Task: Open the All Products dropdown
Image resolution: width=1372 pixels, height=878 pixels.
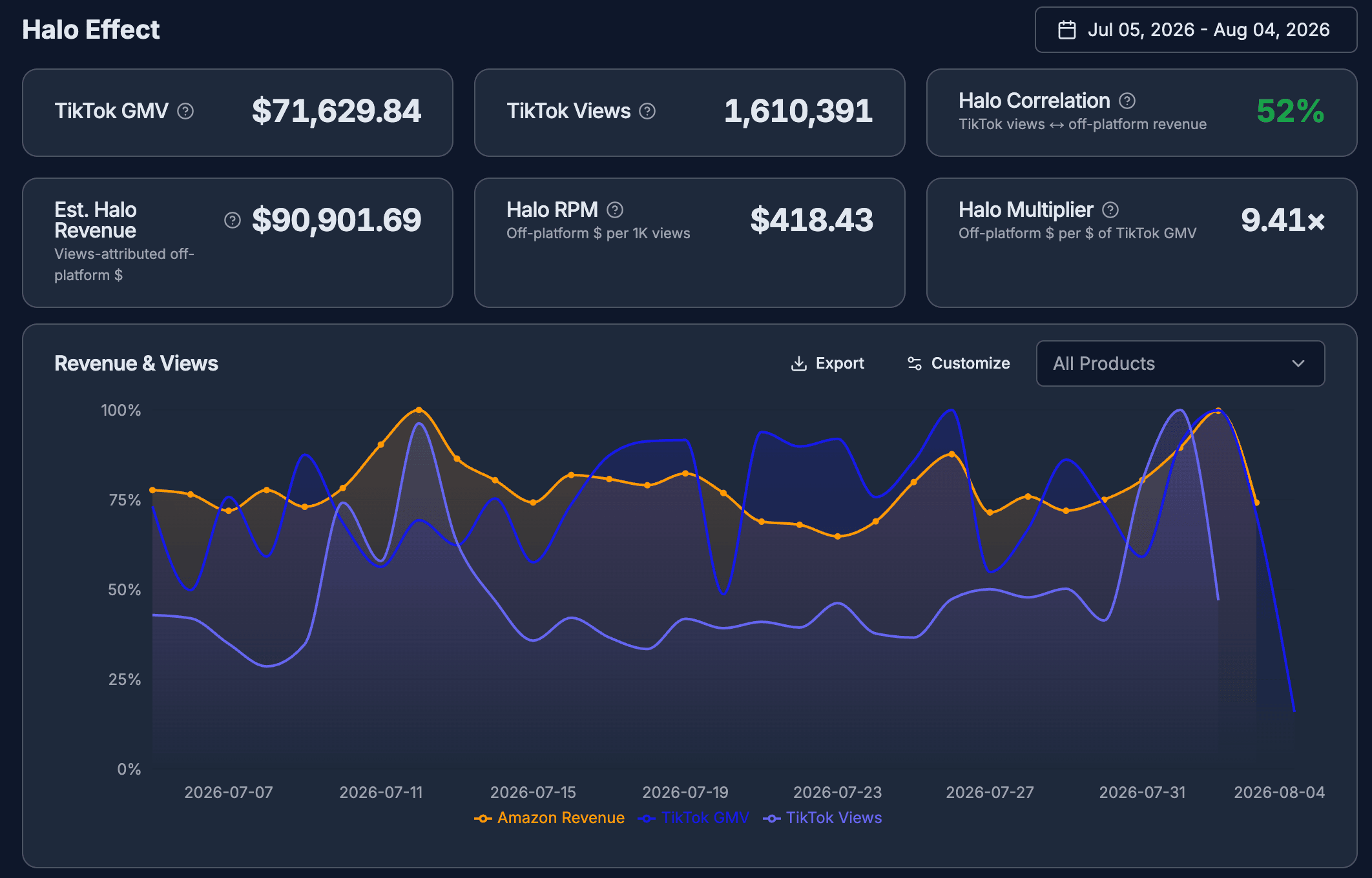Action: (x=1180, y=363)
